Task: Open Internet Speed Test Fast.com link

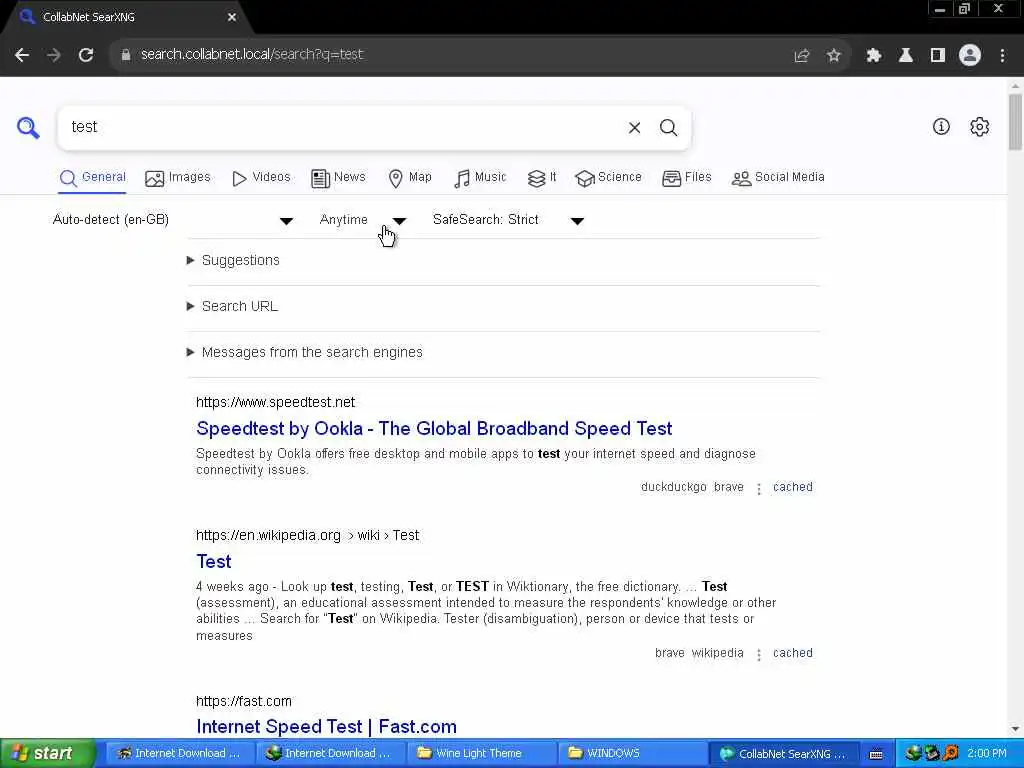Action: pos(327,727)
